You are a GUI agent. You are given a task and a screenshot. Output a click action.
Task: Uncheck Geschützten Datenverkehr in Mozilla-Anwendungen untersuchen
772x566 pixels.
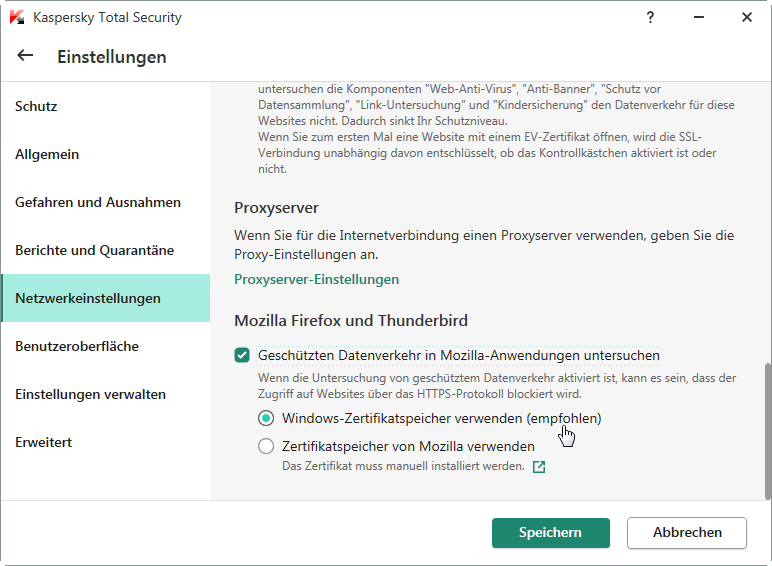click(x=242, y=355)
